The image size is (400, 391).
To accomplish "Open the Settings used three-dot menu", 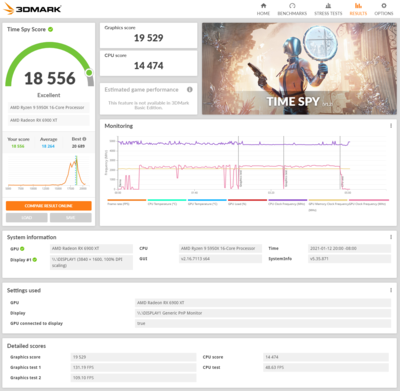I will click(x=391, y=290).
